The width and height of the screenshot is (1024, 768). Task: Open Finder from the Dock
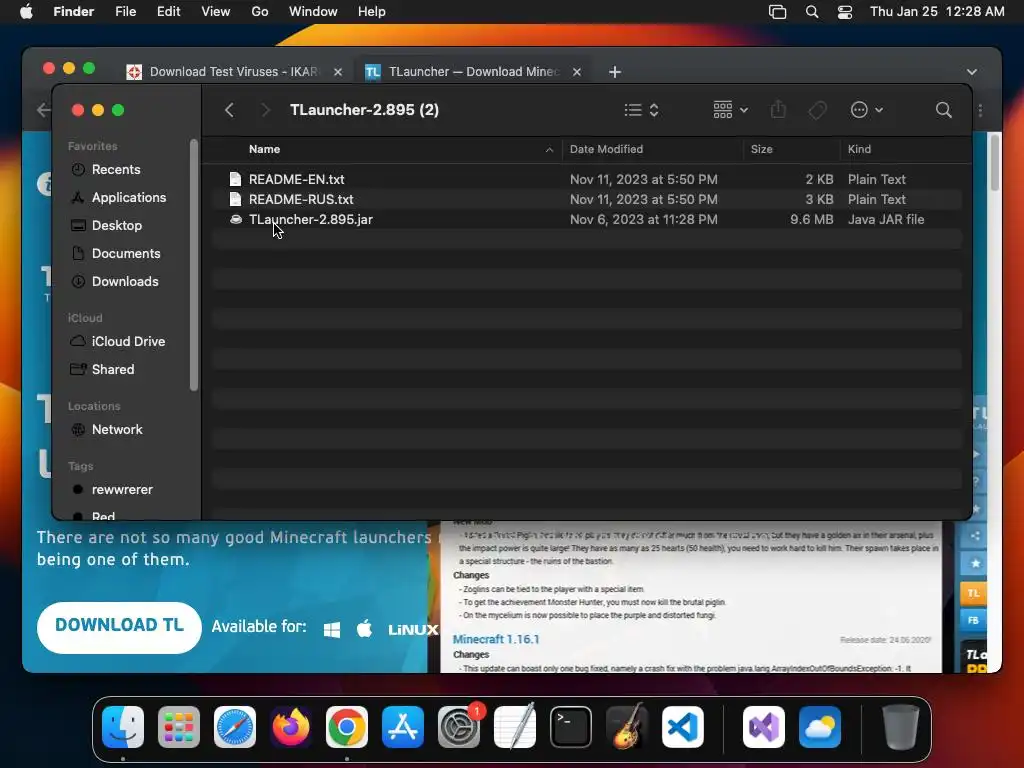pos(123,727)
